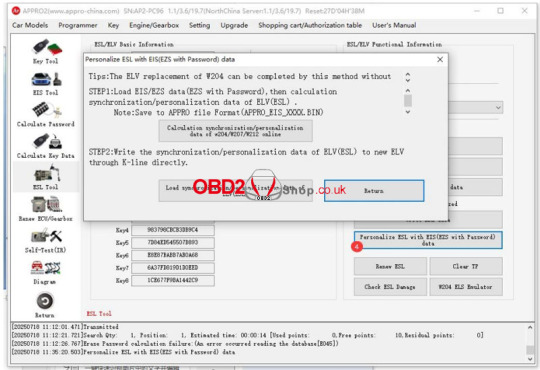Image resolution: width=540 pixels, height=370 pixels.
Task: Click the last Personalize ESL log entry
Action: (x=123, y=352)
